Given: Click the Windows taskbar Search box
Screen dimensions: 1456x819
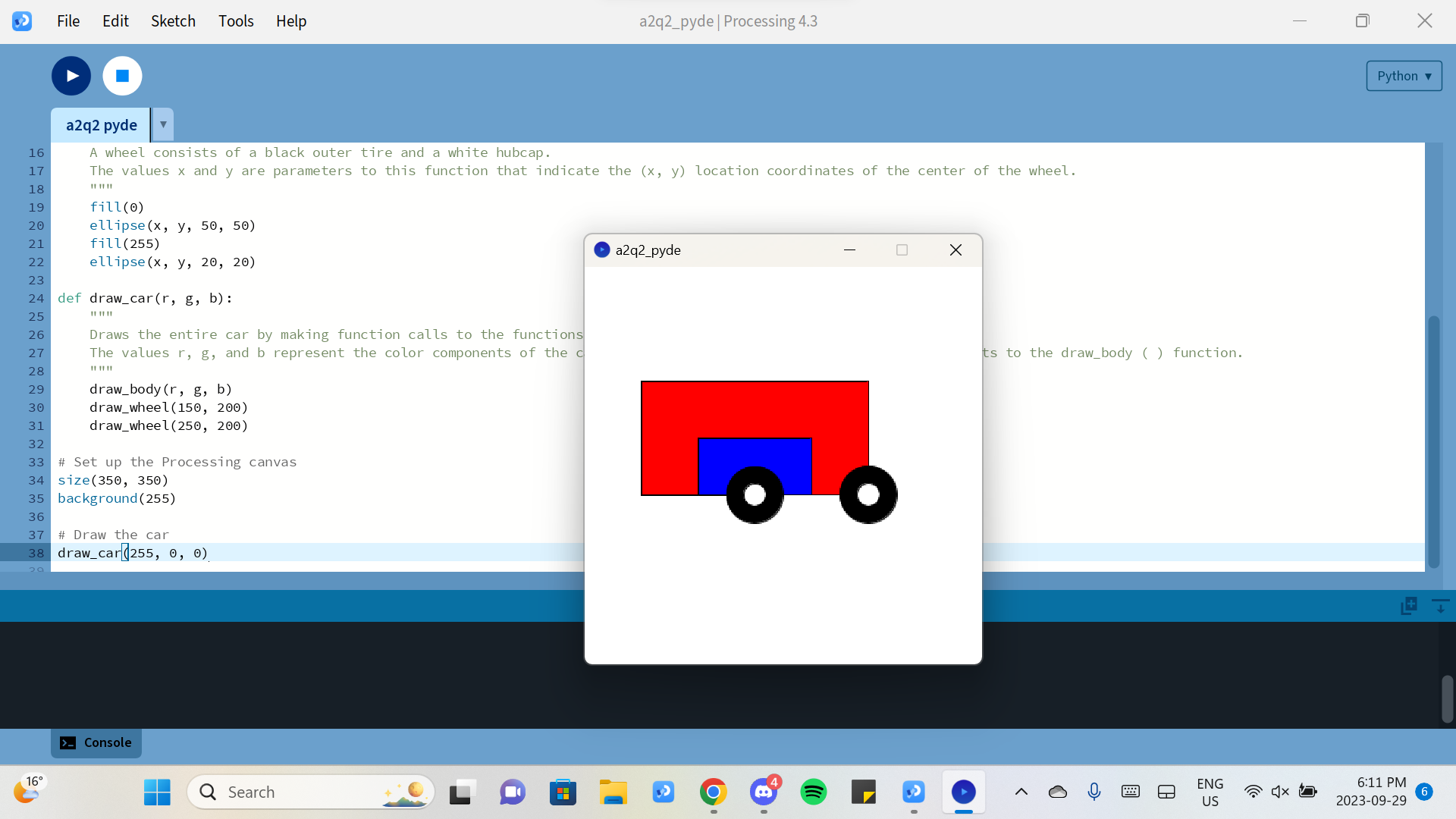Looking at the screenshot, I should pos(311,792).
